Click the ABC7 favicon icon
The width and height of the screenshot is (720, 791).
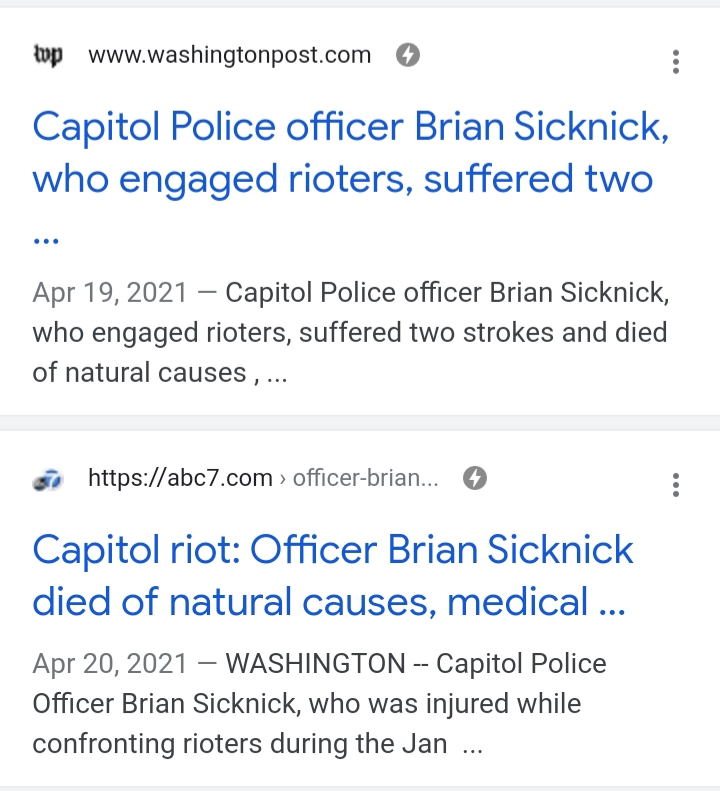tap(47, 481)
